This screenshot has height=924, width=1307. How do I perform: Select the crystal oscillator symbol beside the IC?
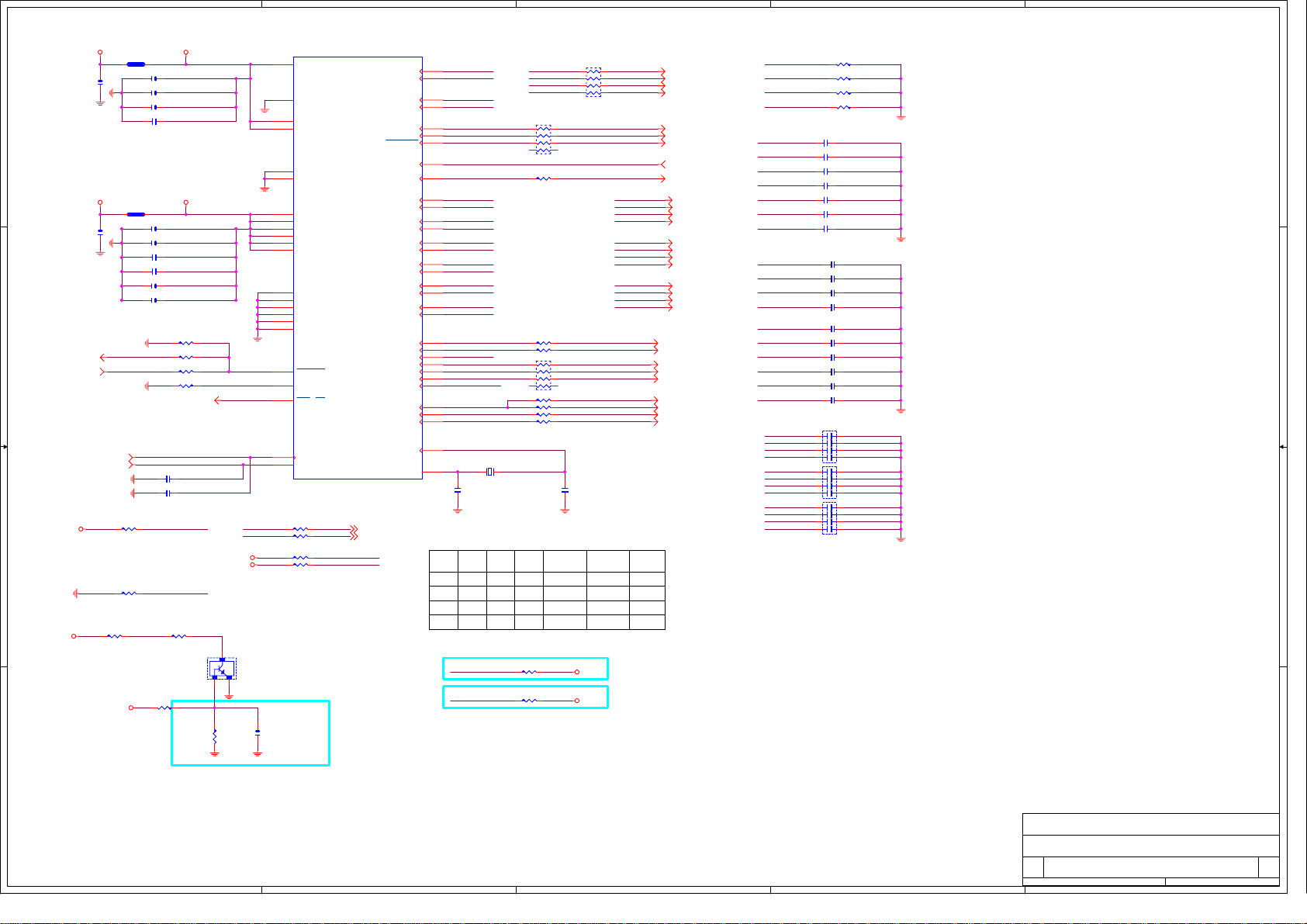[489, 472]
